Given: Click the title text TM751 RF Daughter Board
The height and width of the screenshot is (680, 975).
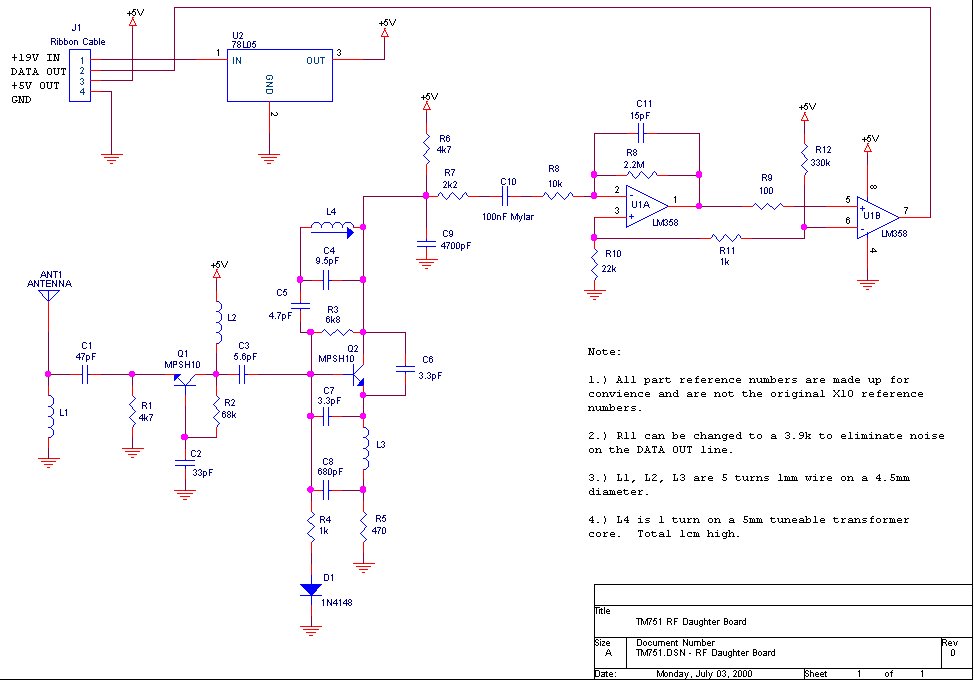Looking at the screenshot, I should [690, 622].
